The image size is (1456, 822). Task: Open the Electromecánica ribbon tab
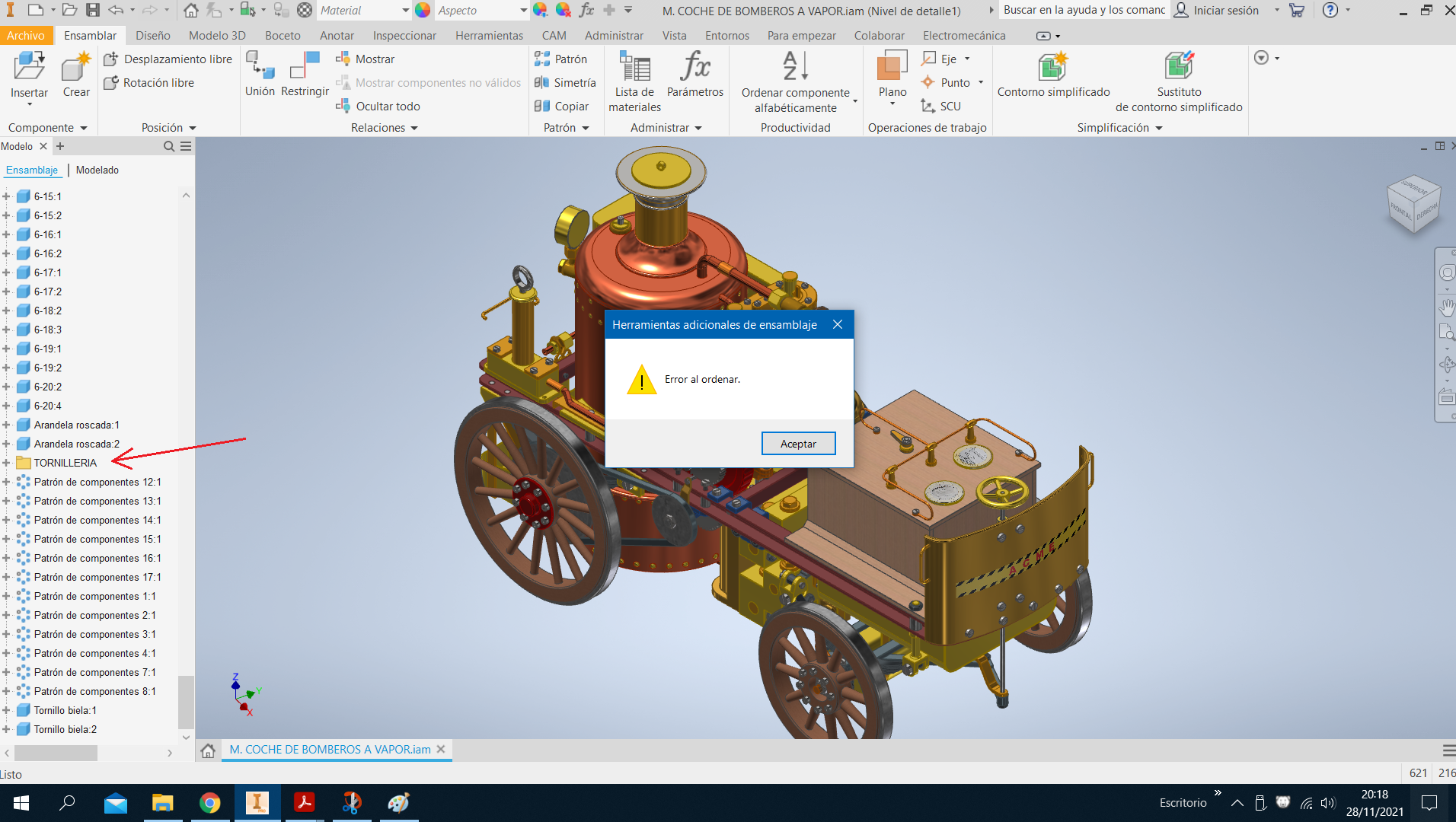[x=964, y=35]
